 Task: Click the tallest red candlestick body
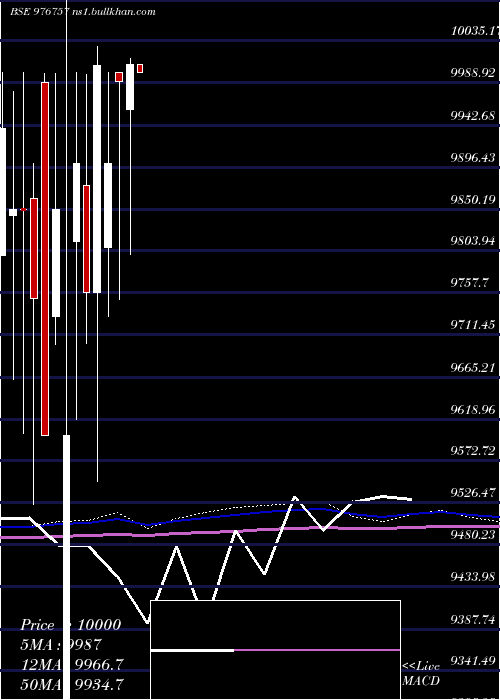tap(45, 258)
